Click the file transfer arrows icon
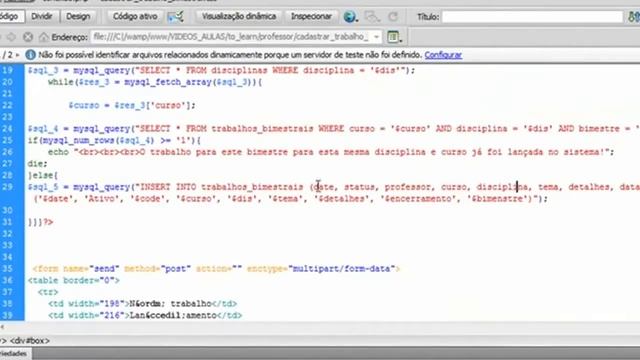 pyautogui.click(x=633, y=17)
